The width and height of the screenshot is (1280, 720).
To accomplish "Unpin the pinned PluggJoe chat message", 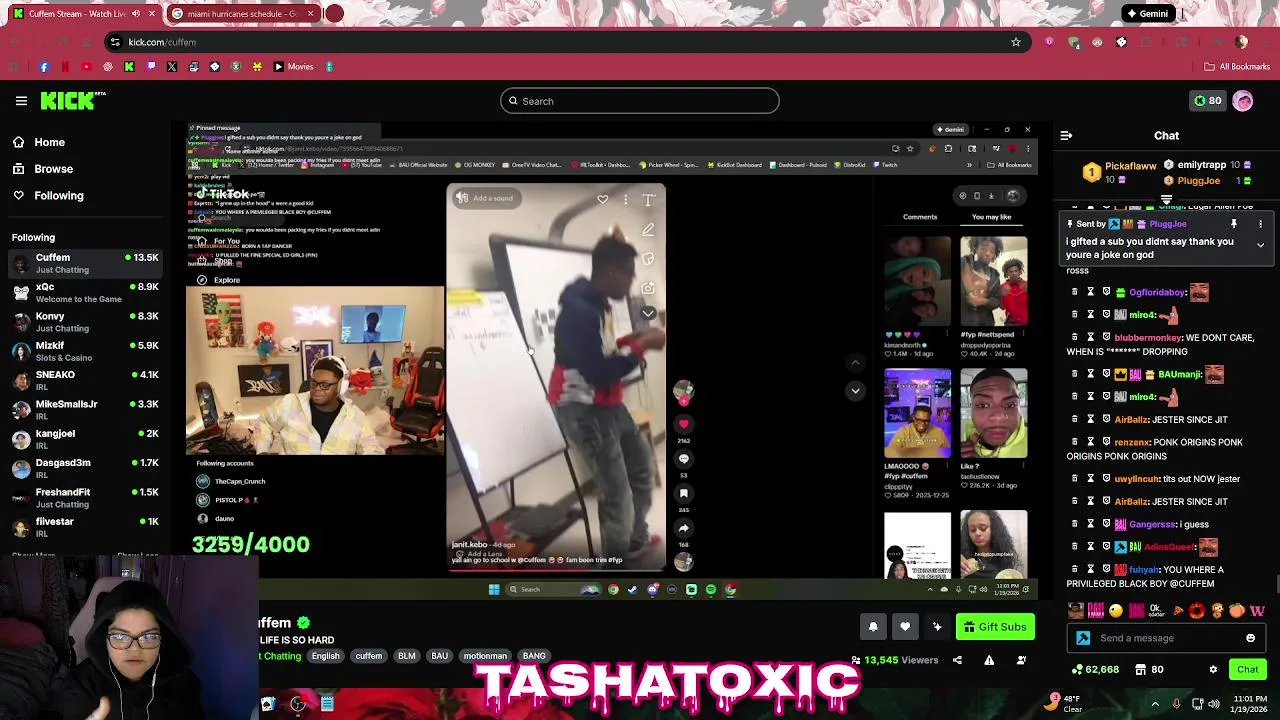I will coord(1234,224).
